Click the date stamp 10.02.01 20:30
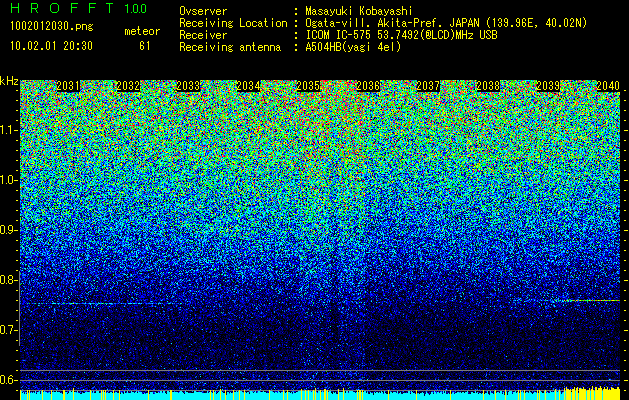The width and height of the screenshot is (629, 400). [x=52, y=46]
